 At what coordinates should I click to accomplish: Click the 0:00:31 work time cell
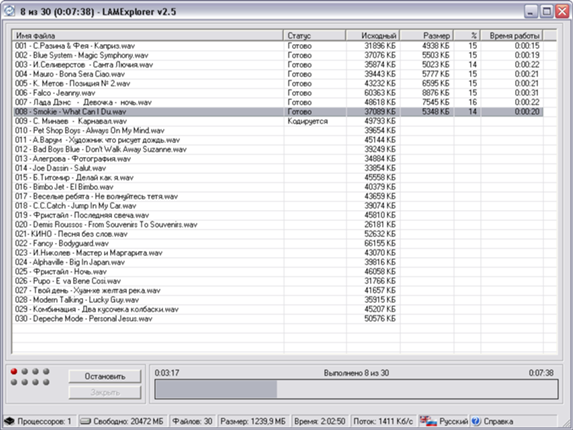[x=527, y=93]
